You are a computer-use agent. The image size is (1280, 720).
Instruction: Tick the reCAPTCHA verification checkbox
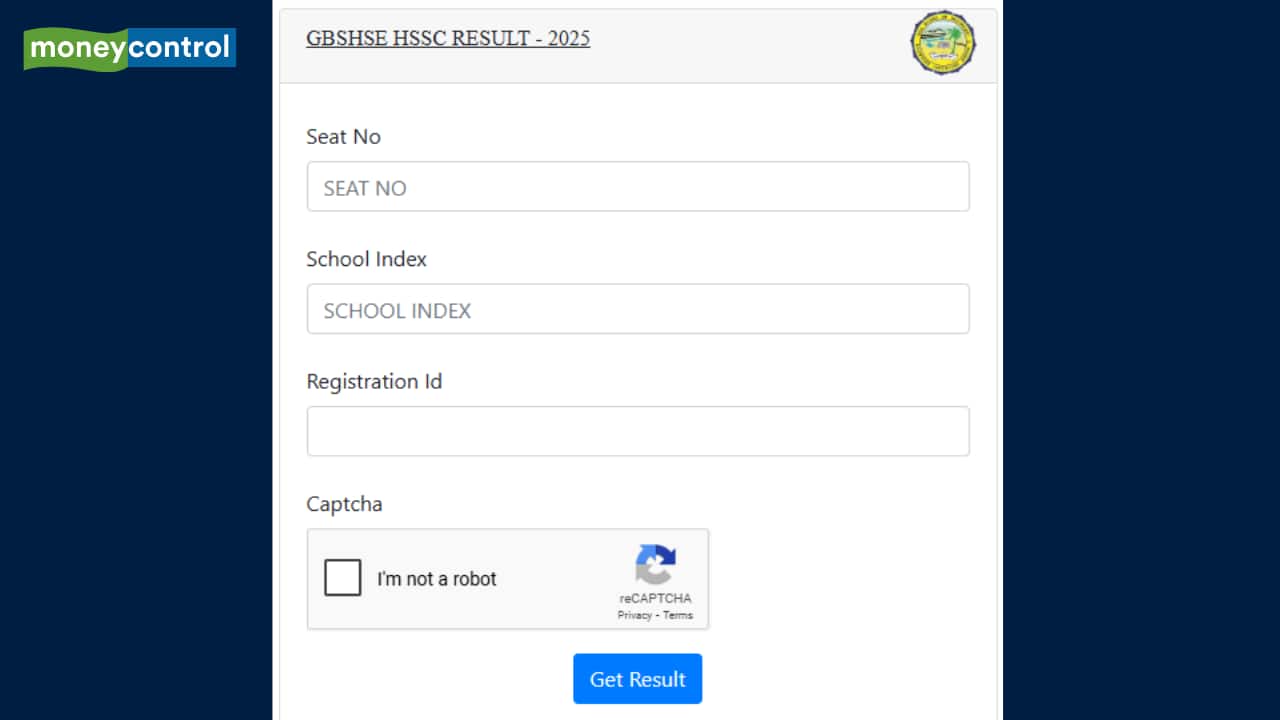pyautogui.click(x=343, y=577)
